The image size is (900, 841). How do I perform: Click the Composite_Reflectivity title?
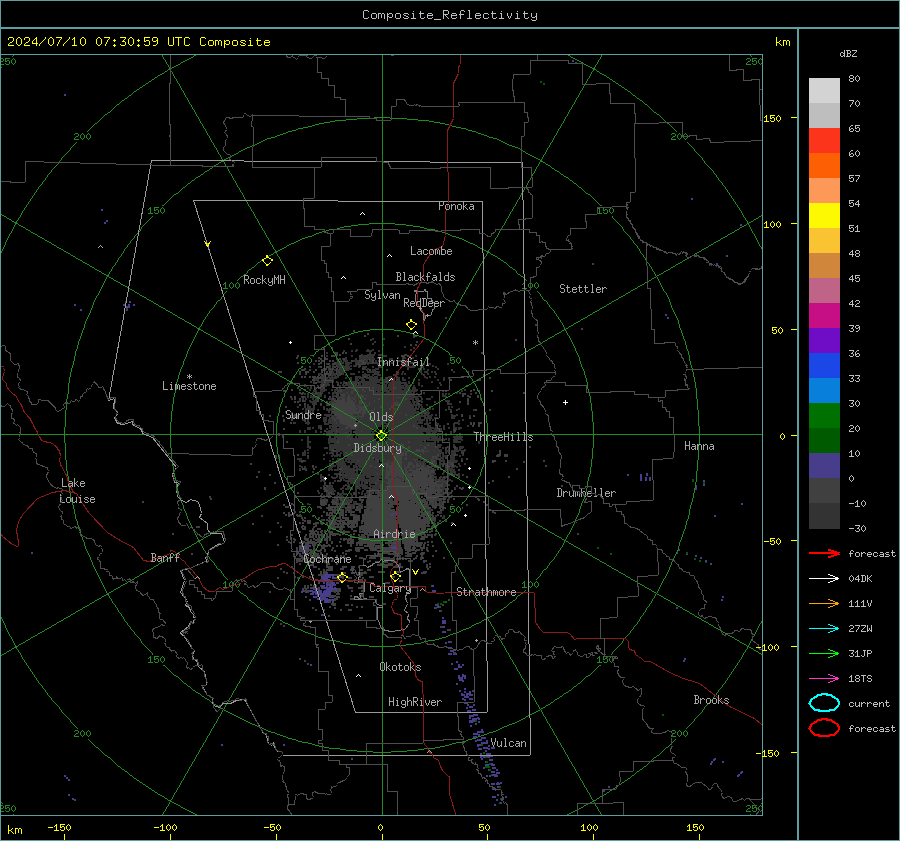(x=450, y=15)
